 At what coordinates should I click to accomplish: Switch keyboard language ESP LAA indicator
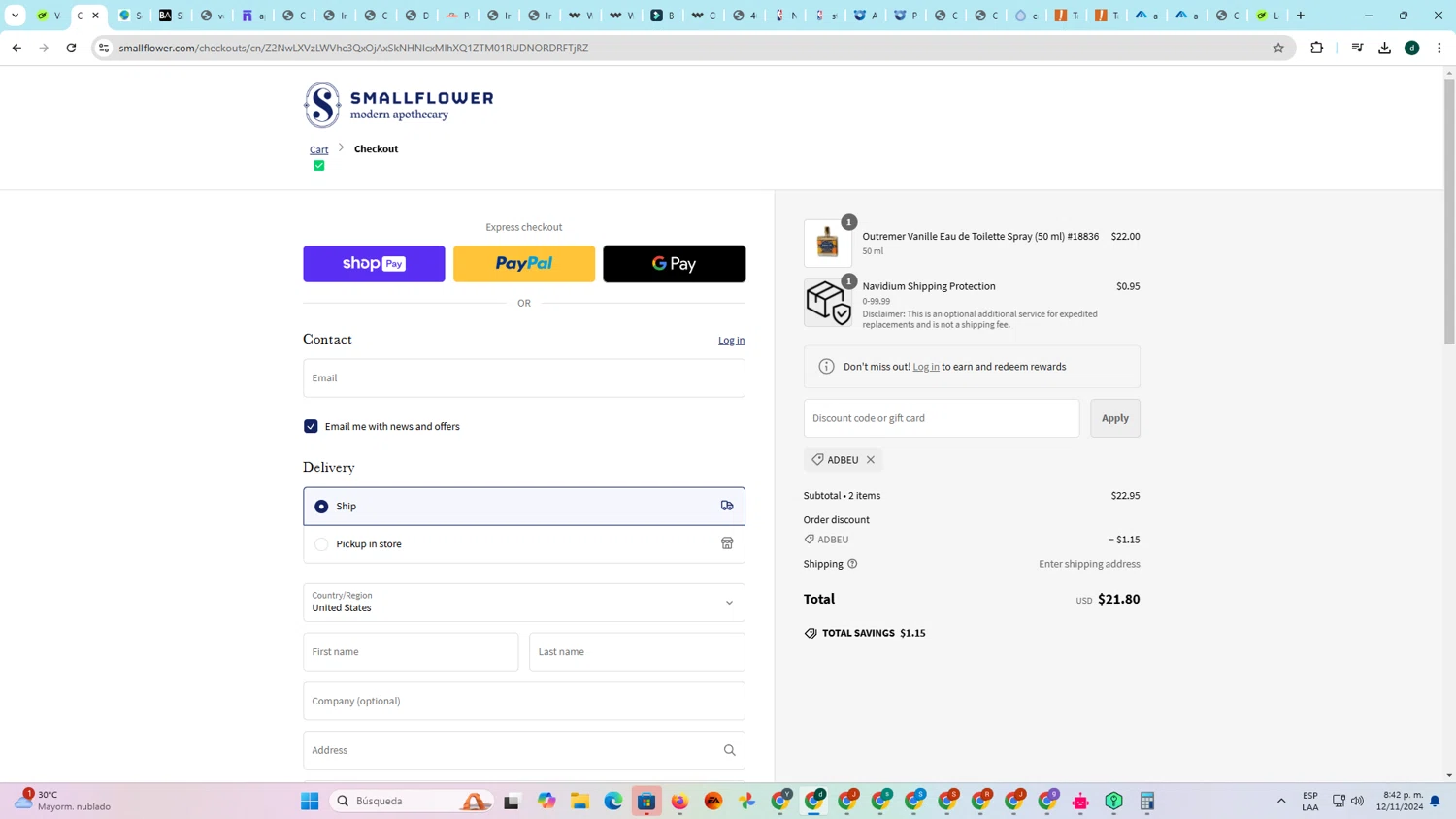[1310, 802]
